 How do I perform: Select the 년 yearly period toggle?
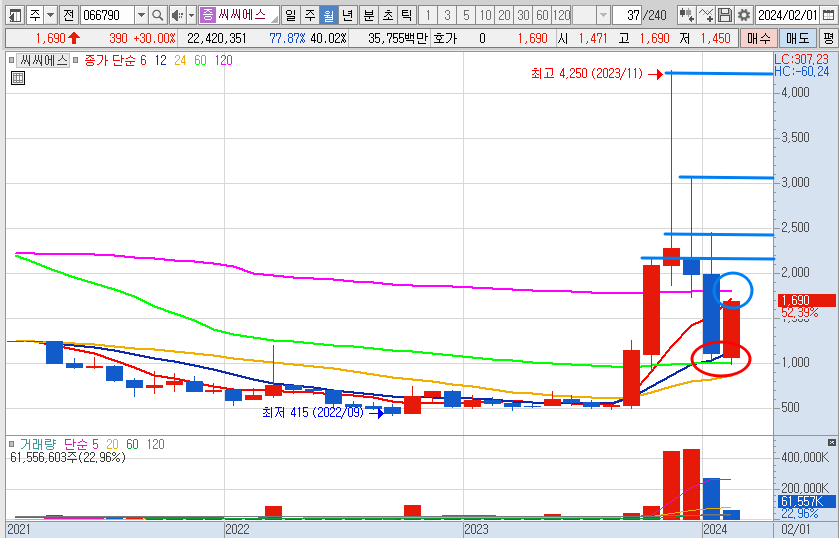[x=348, y=15]
